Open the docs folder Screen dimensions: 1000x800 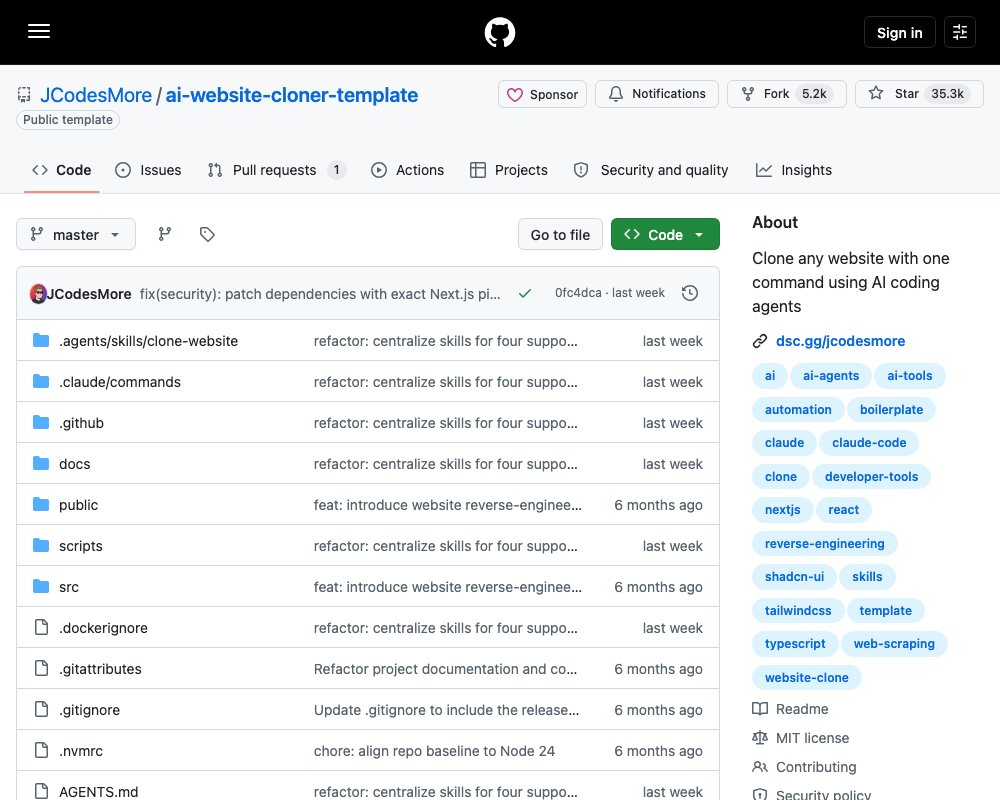[x=75, y=464]
